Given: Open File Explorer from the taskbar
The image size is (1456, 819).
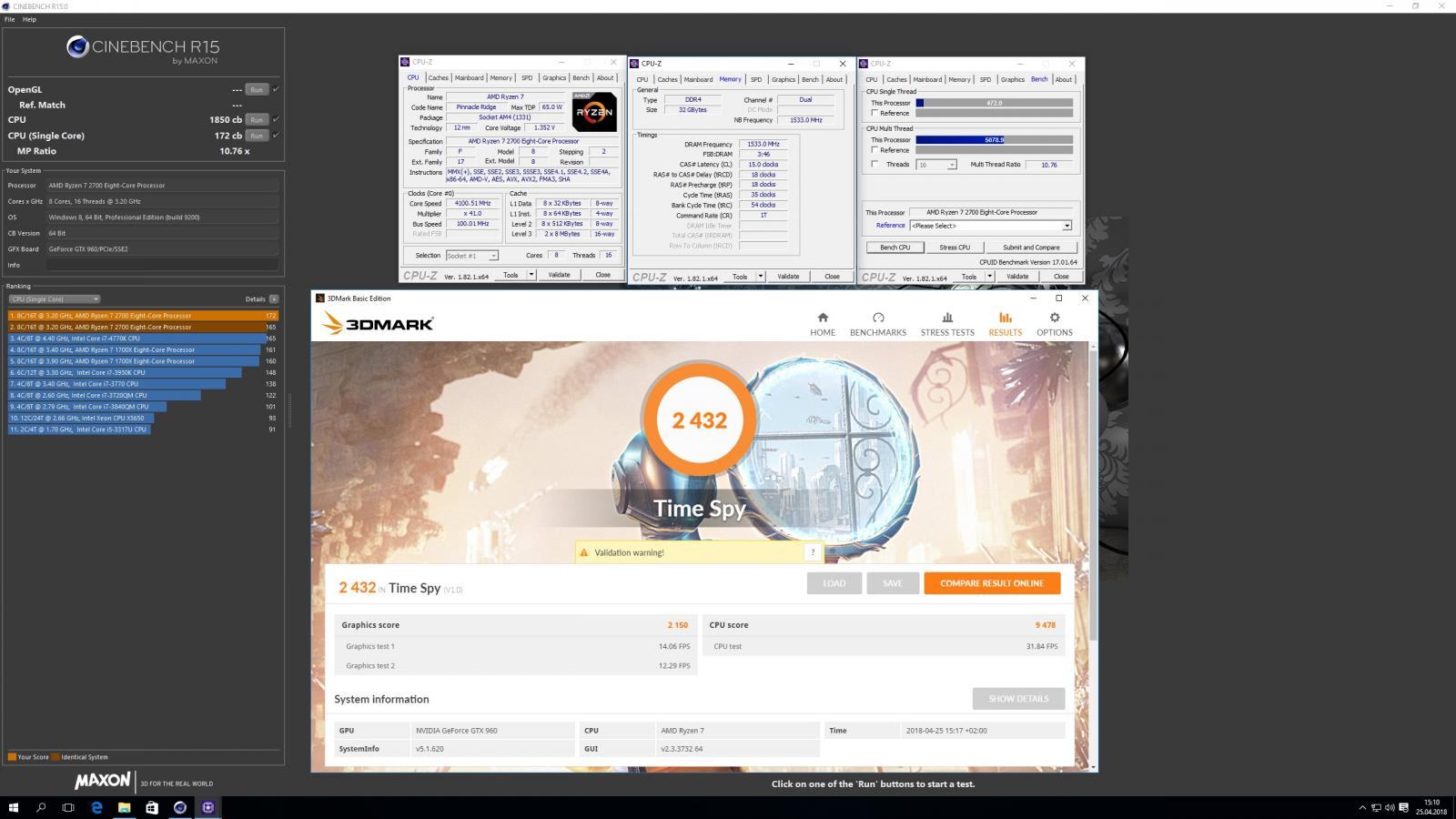Looking at the screenshot, I should (124, 807).
